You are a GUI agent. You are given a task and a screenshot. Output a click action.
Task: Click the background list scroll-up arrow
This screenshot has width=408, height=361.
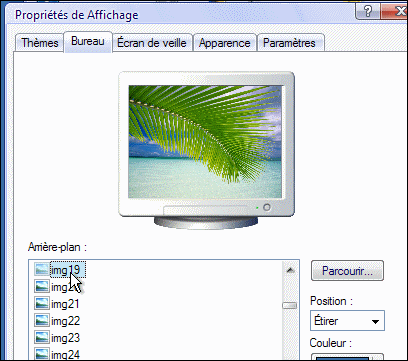click(x=290, y=270)
